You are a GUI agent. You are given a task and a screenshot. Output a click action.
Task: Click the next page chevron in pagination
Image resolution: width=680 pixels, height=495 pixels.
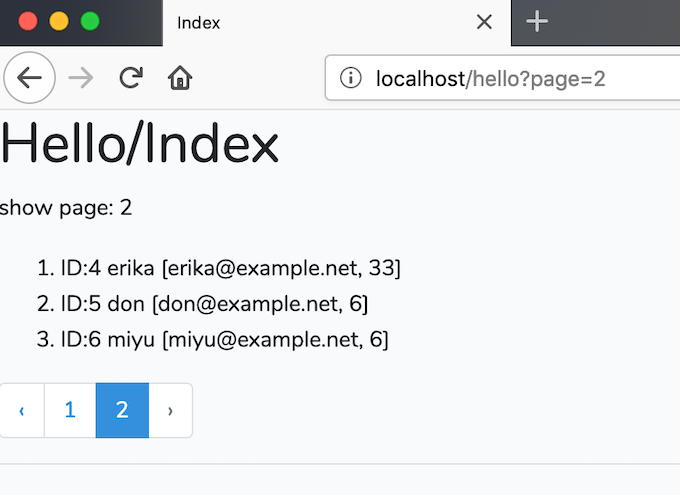coord(170,410)
